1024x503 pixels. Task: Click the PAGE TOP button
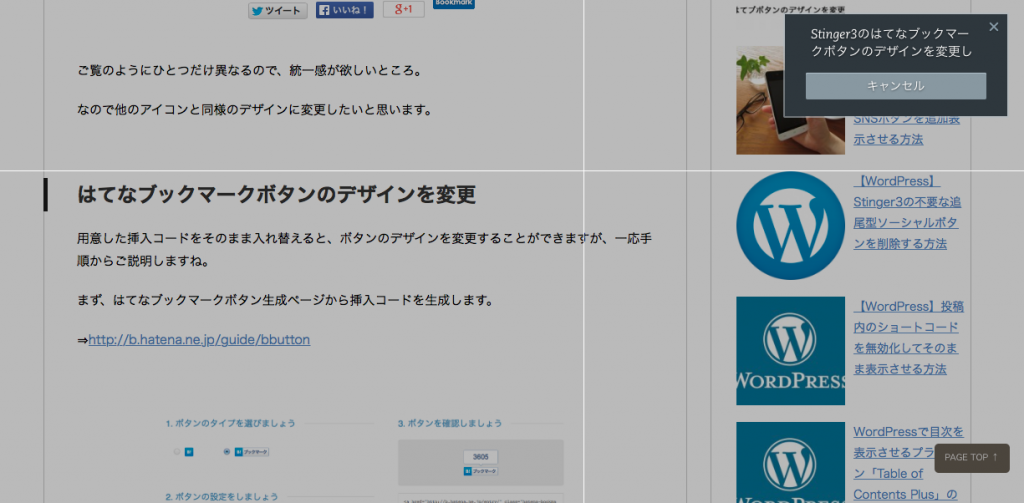tap(971, 458)
